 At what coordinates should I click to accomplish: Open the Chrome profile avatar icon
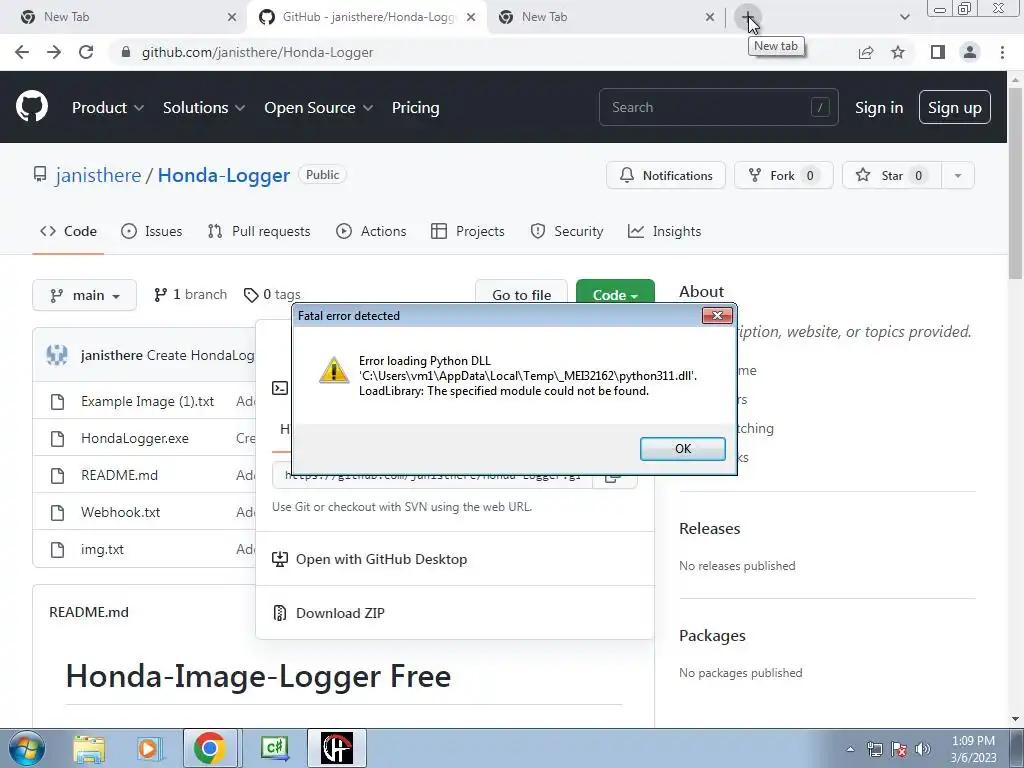click(970, 52)
